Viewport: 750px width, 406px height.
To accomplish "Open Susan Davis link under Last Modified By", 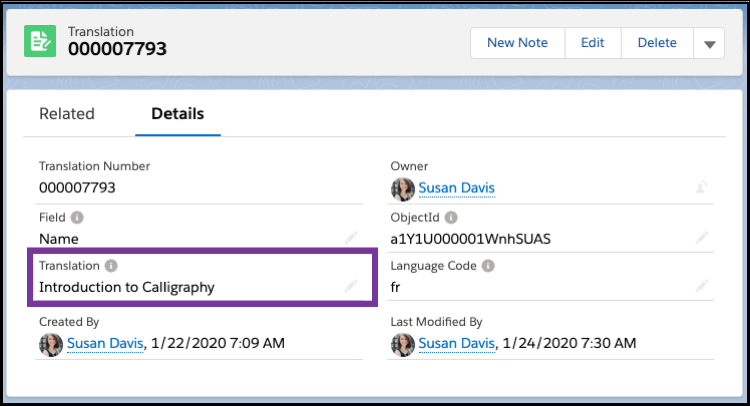I will [456, 343].
